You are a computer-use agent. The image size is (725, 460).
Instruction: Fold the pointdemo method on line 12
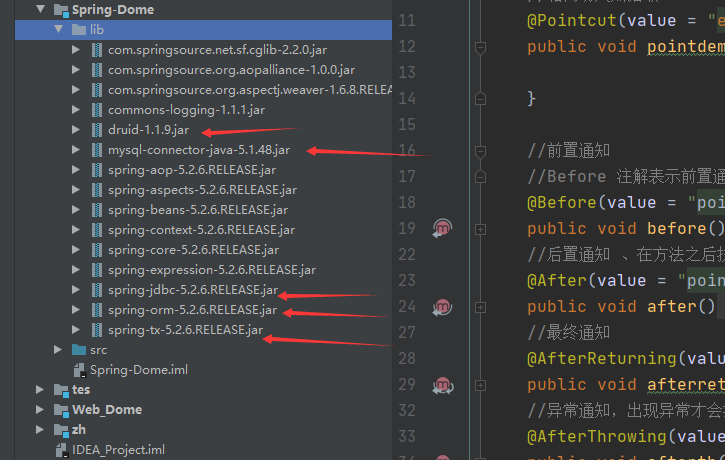480,47
